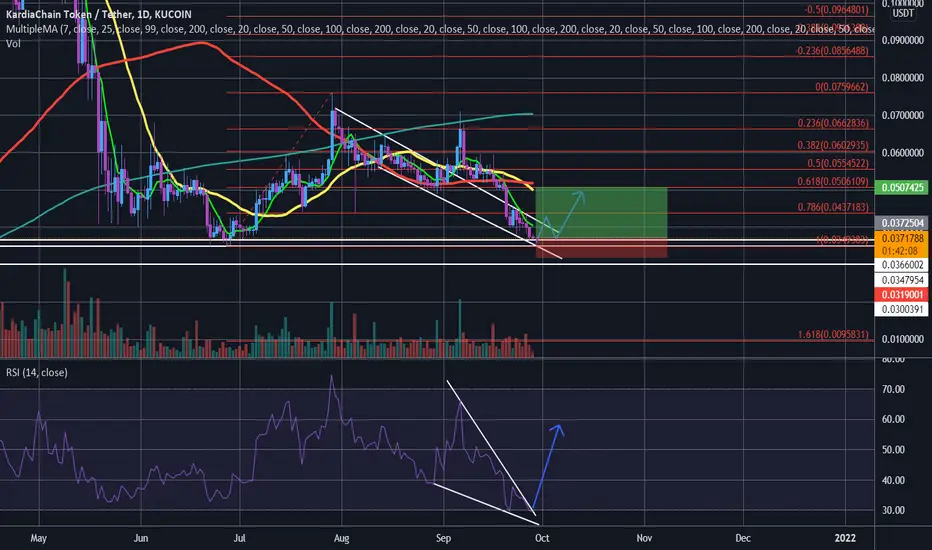Select the 0.5(0.0554522) Fibonacci level label
This screenshot has height=550, width=932.
click(x=838, y=163)
